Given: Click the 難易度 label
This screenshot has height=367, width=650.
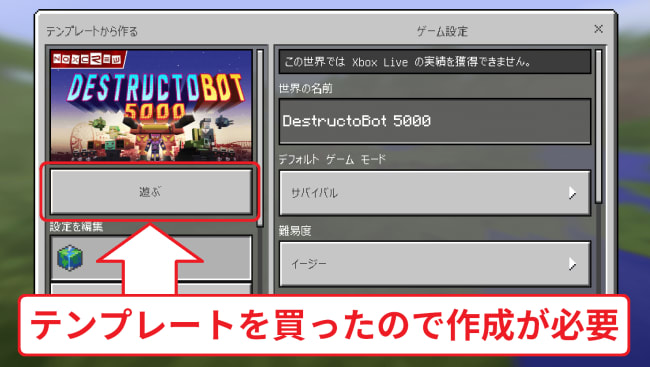Looking at the screenshot, I should [295, 231].
